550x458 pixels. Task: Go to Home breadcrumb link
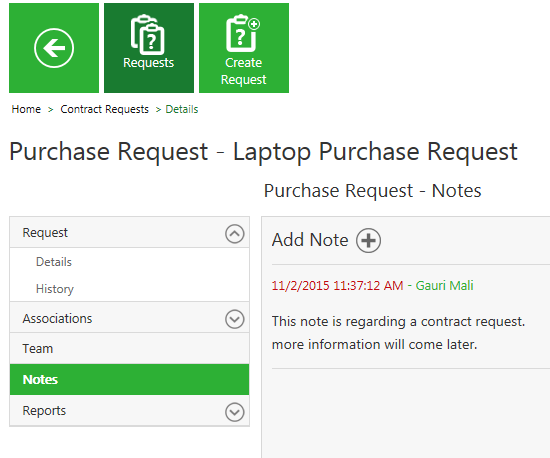tap(26, 109)
